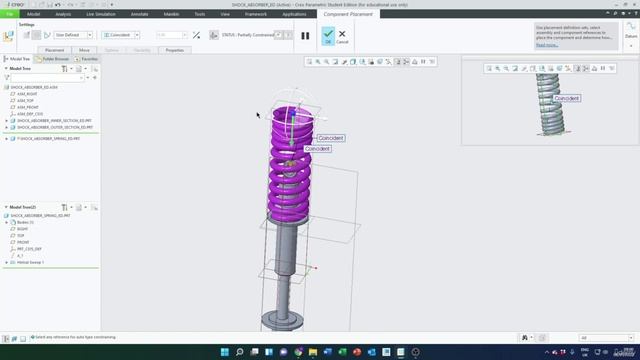Click the component placement icon at ribbon left
This screenshot has width=640, height=360.
pos(8,36)
